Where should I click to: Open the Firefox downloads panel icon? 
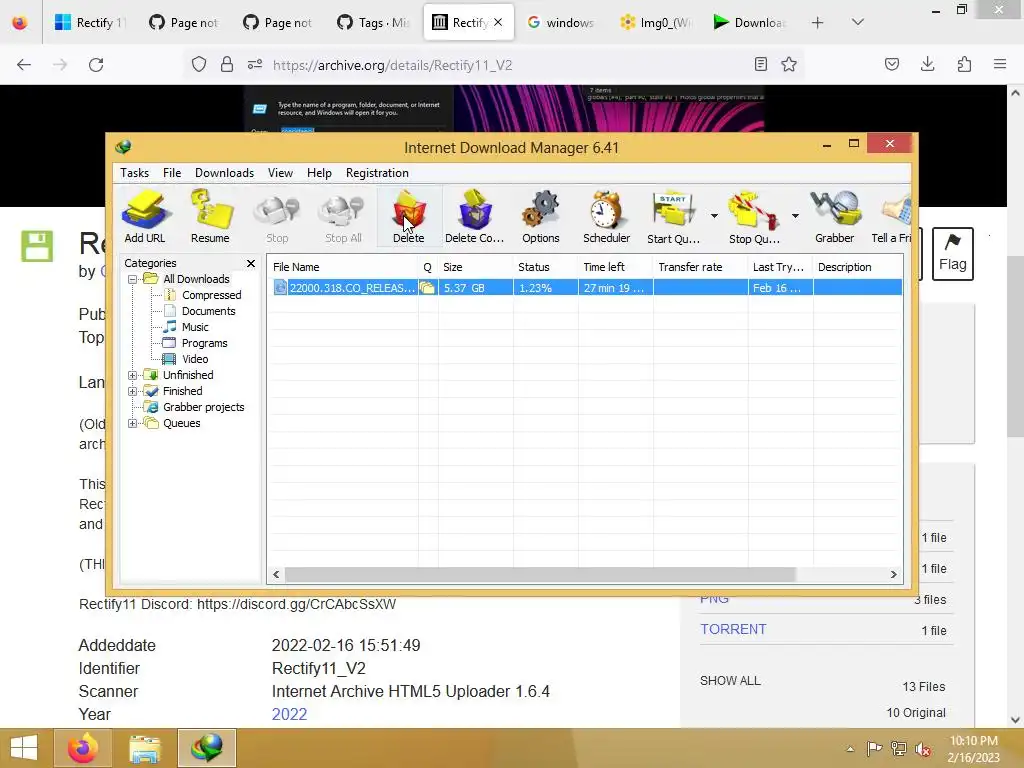927,64
